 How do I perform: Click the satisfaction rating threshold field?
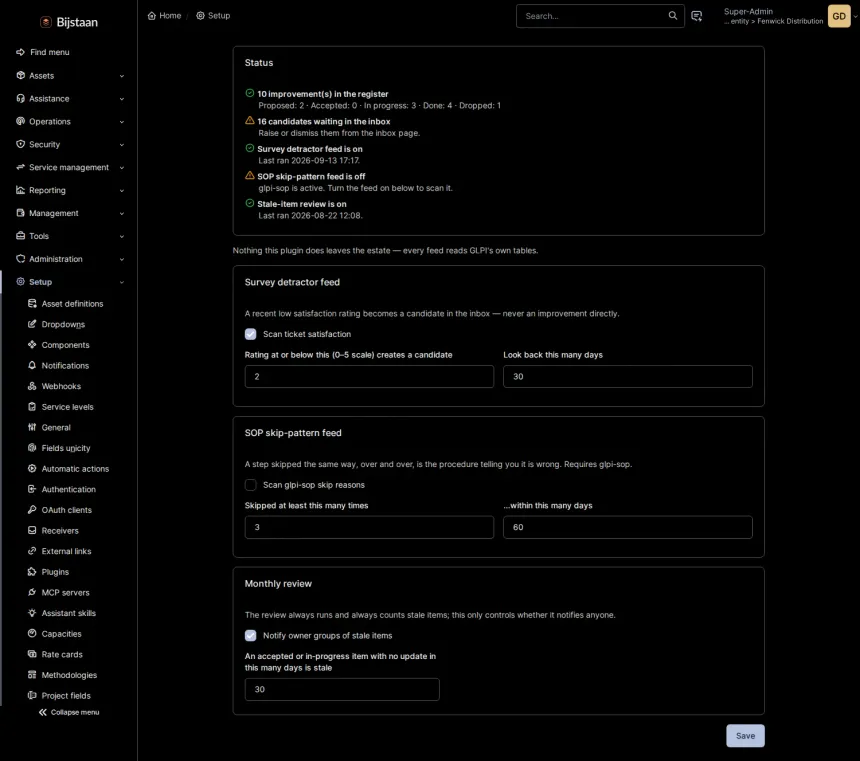click(369, 376)
